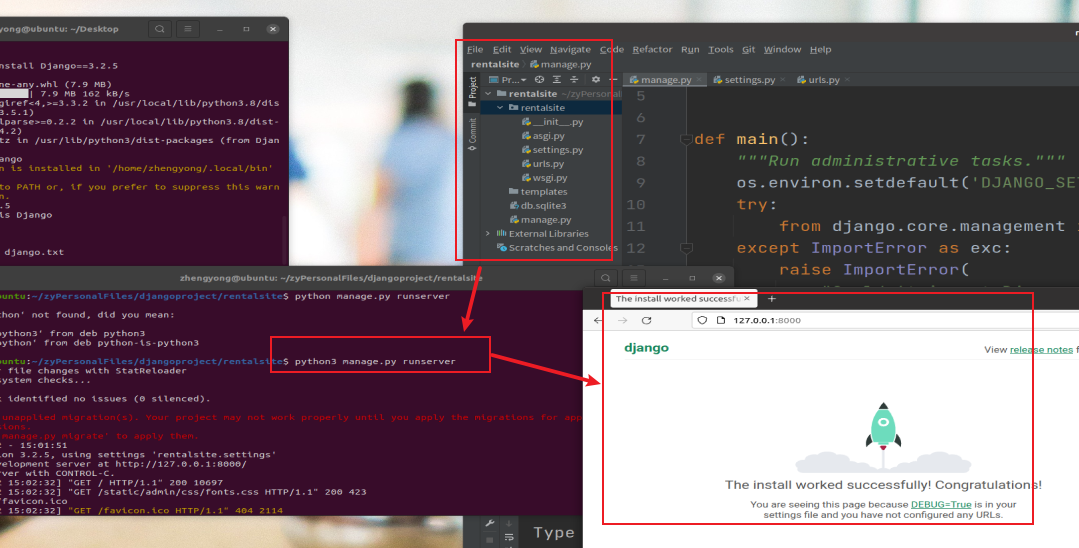Open the Window menu

pos(782,50)
